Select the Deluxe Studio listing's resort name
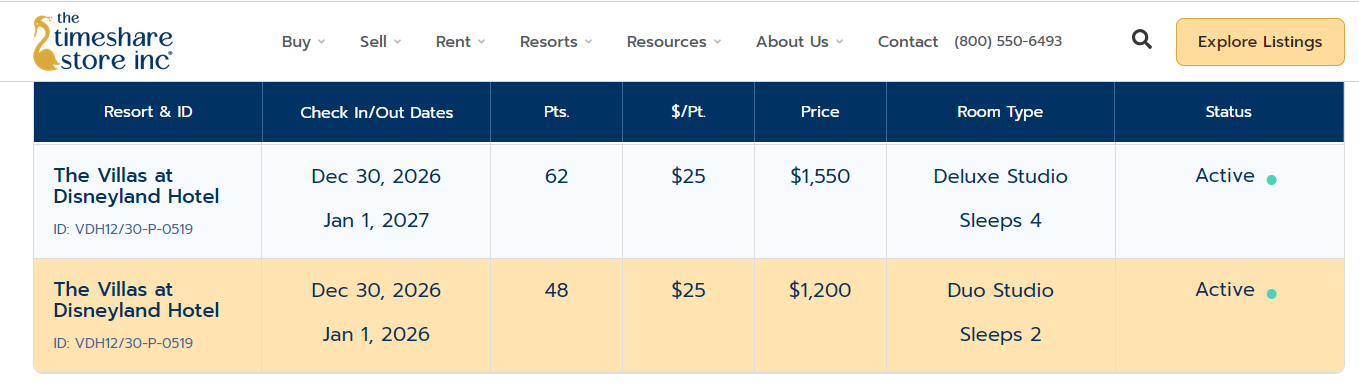 click(136, 186)
